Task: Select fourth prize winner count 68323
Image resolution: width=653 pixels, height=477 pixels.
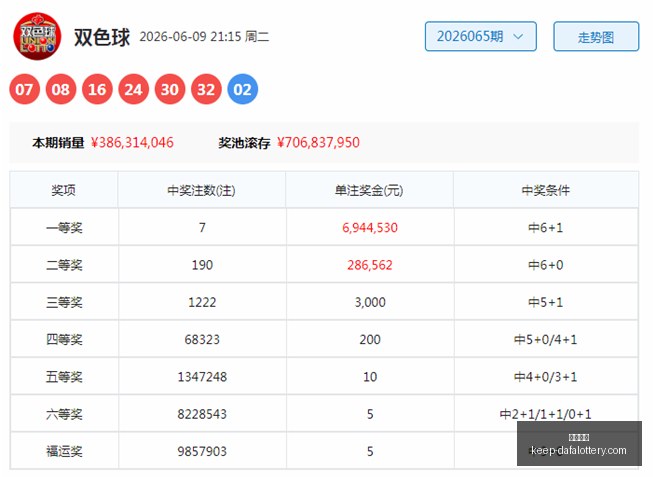Action: point(202,340)
